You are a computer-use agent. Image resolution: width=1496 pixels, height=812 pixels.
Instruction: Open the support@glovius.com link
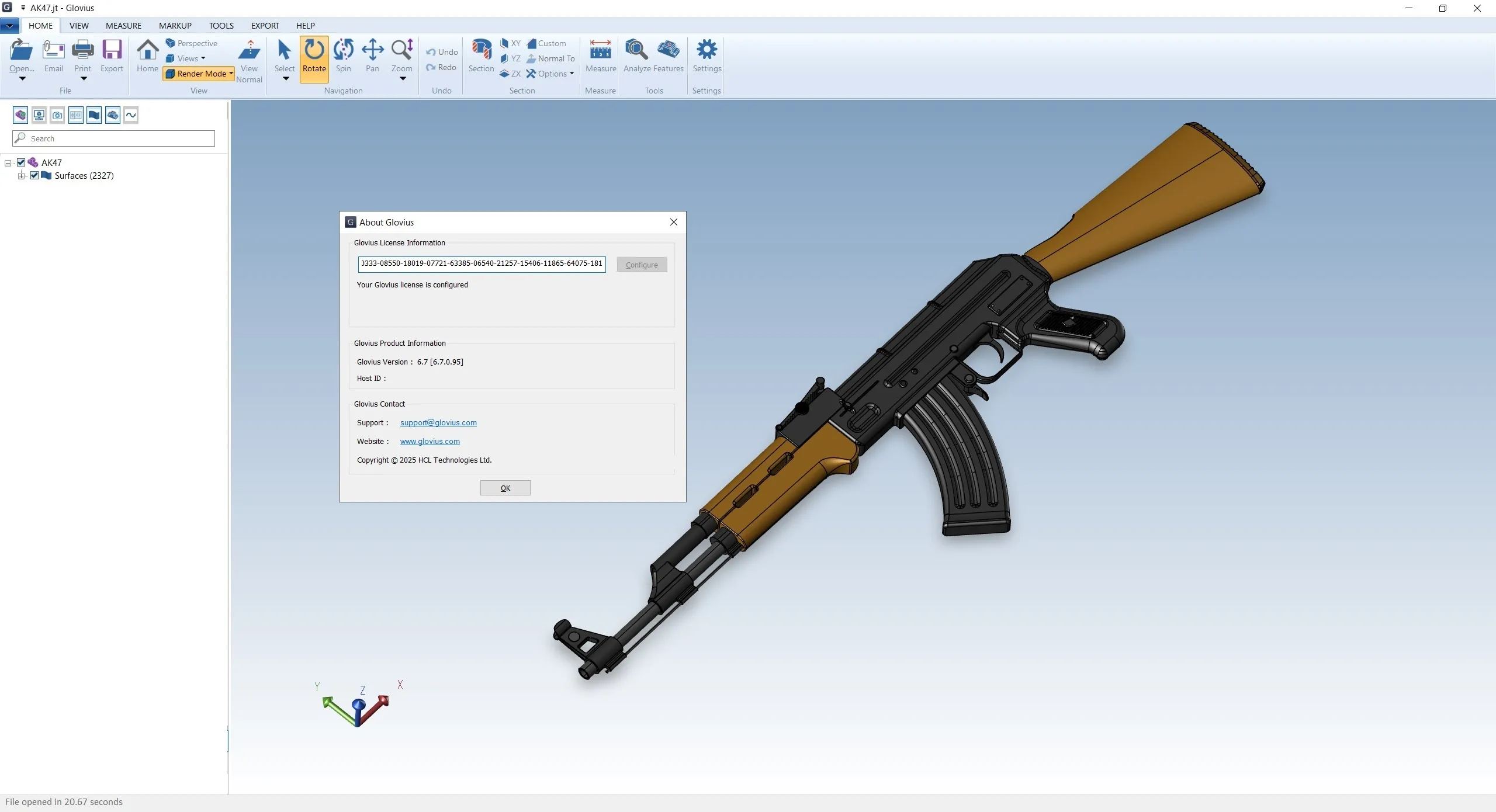point(438,422)
